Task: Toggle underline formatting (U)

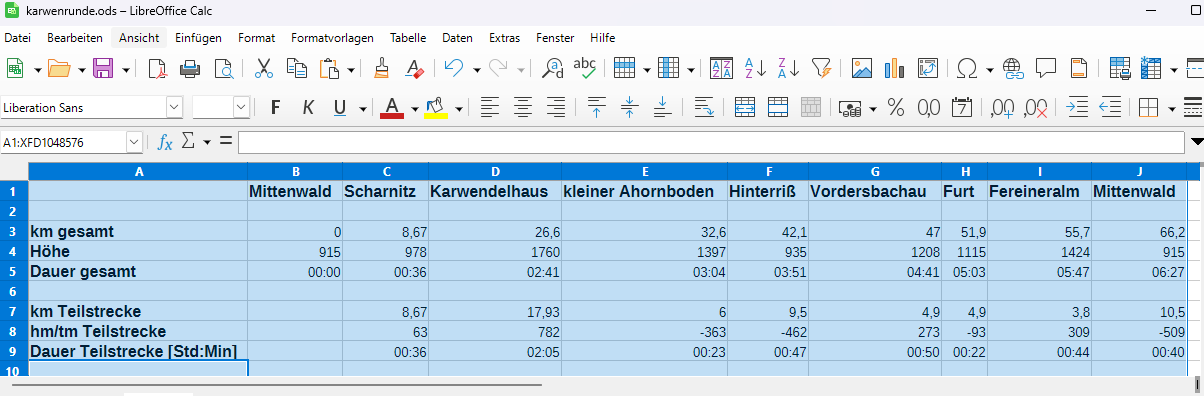Action: 340,107
